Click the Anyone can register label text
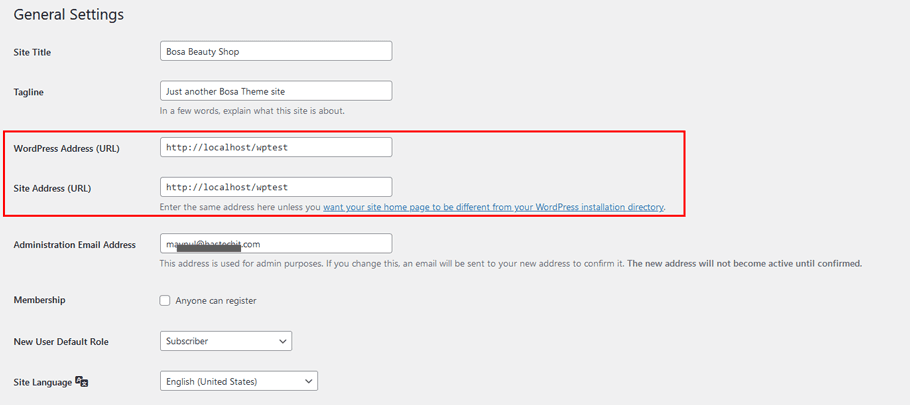 tap(216, 301)
